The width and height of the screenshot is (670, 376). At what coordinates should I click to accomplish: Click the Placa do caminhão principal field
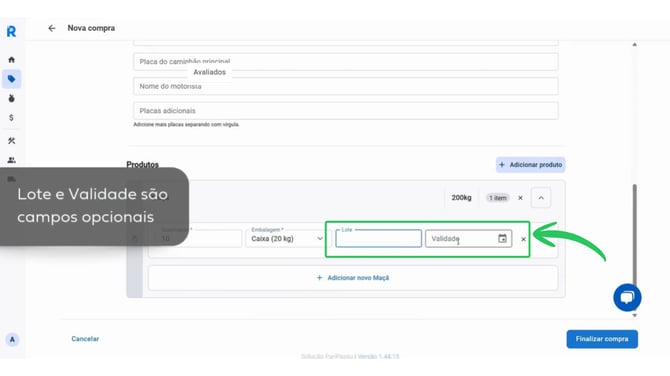coord(345,62)
